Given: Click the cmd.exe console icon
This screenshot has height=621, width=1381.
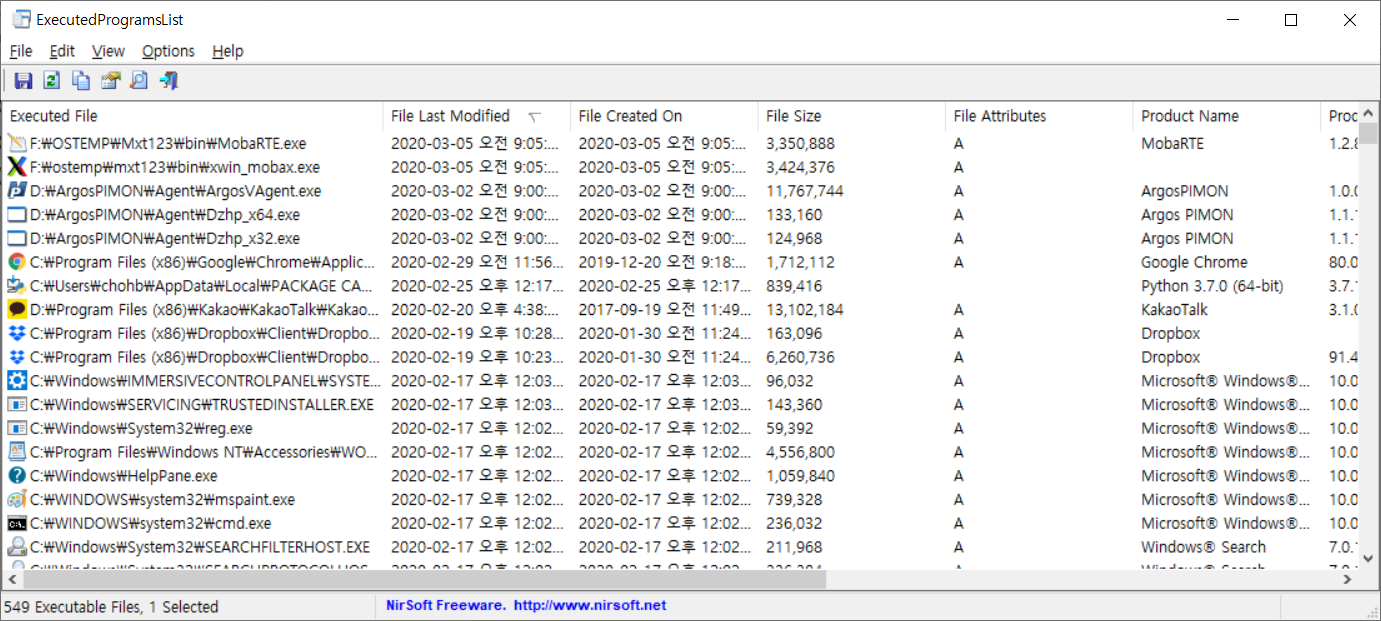Looking at the screenshot, I should [17, 523].
